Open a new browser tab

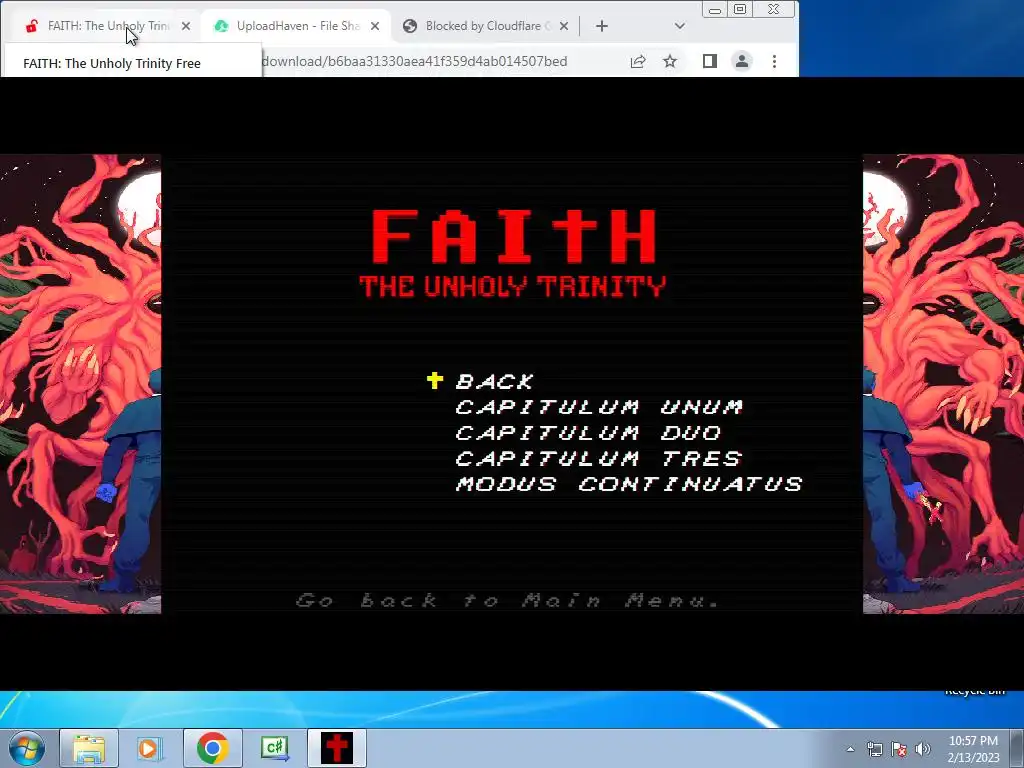(x=601, y=26)
